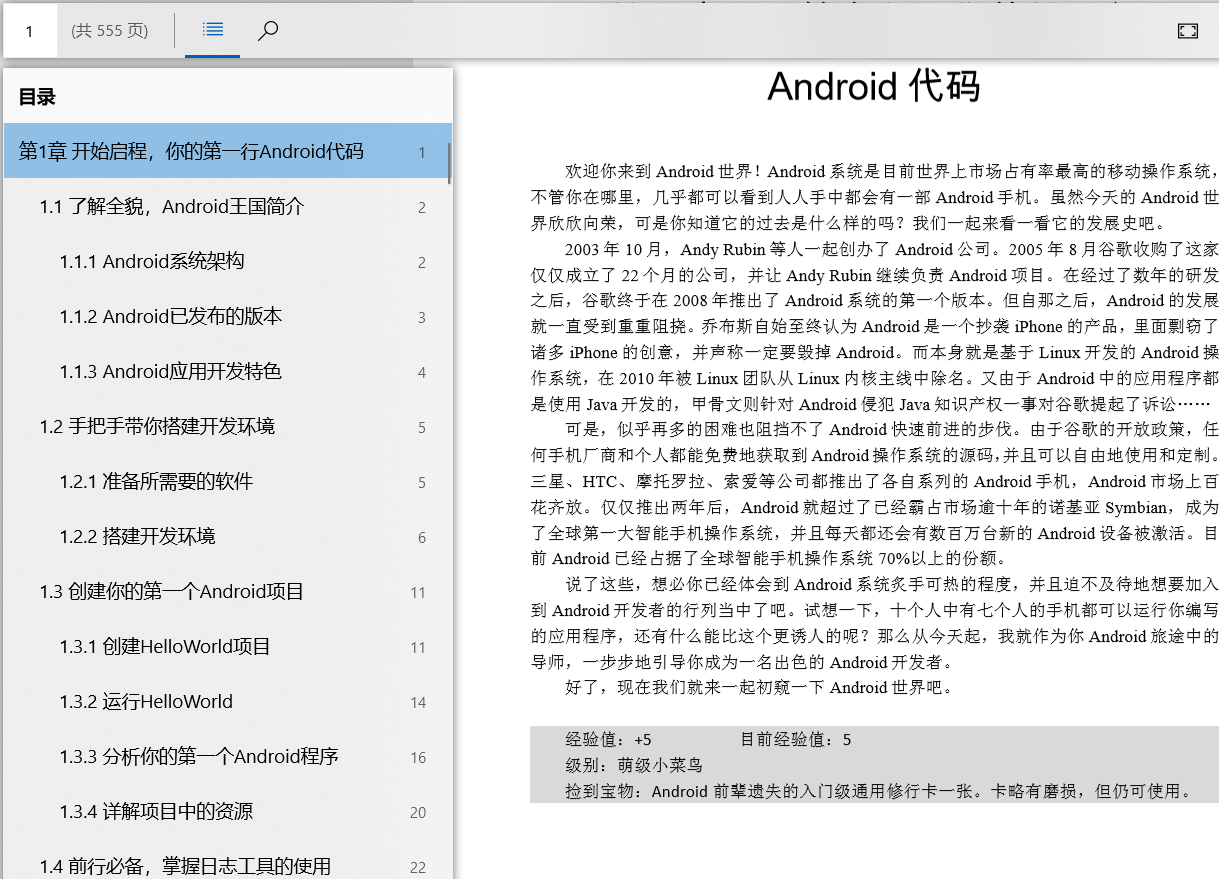Viewport: 1219px width, 879px height.
Task: Jump to 1.1.1 Android系统架构
Action: click(228, 262)
